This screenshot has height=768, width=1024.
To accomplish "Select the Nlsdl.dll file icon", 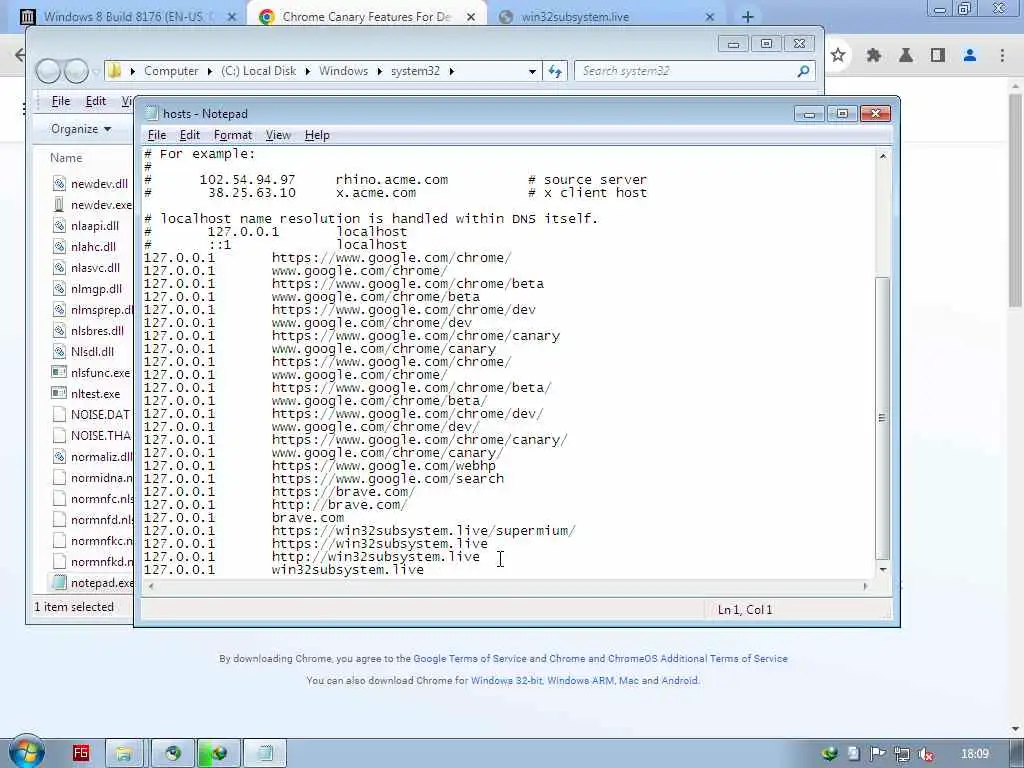I will pyautogui.click(x=59, y=351).
